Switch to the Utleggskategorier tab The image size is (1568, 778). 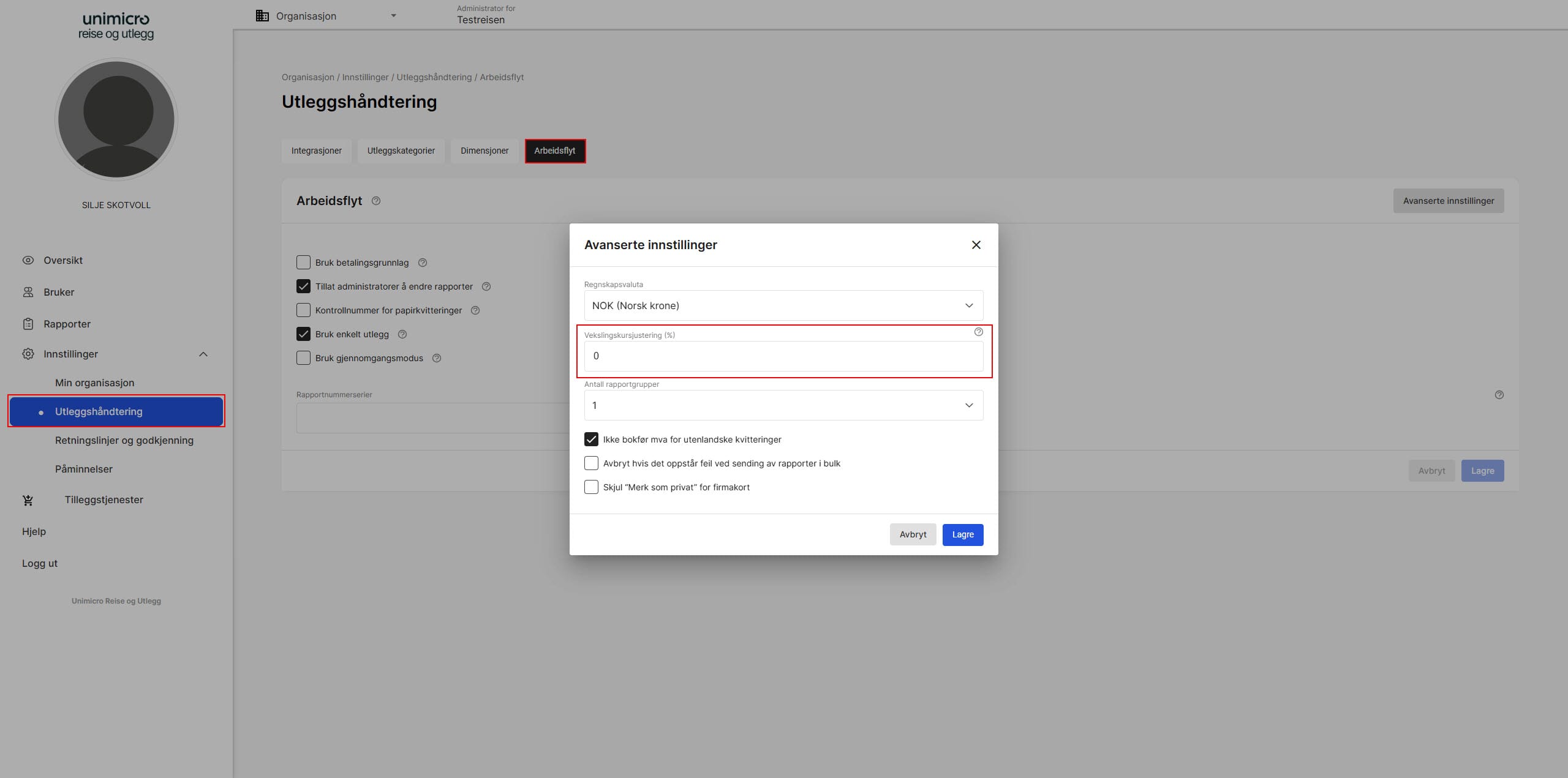[401, 151]
